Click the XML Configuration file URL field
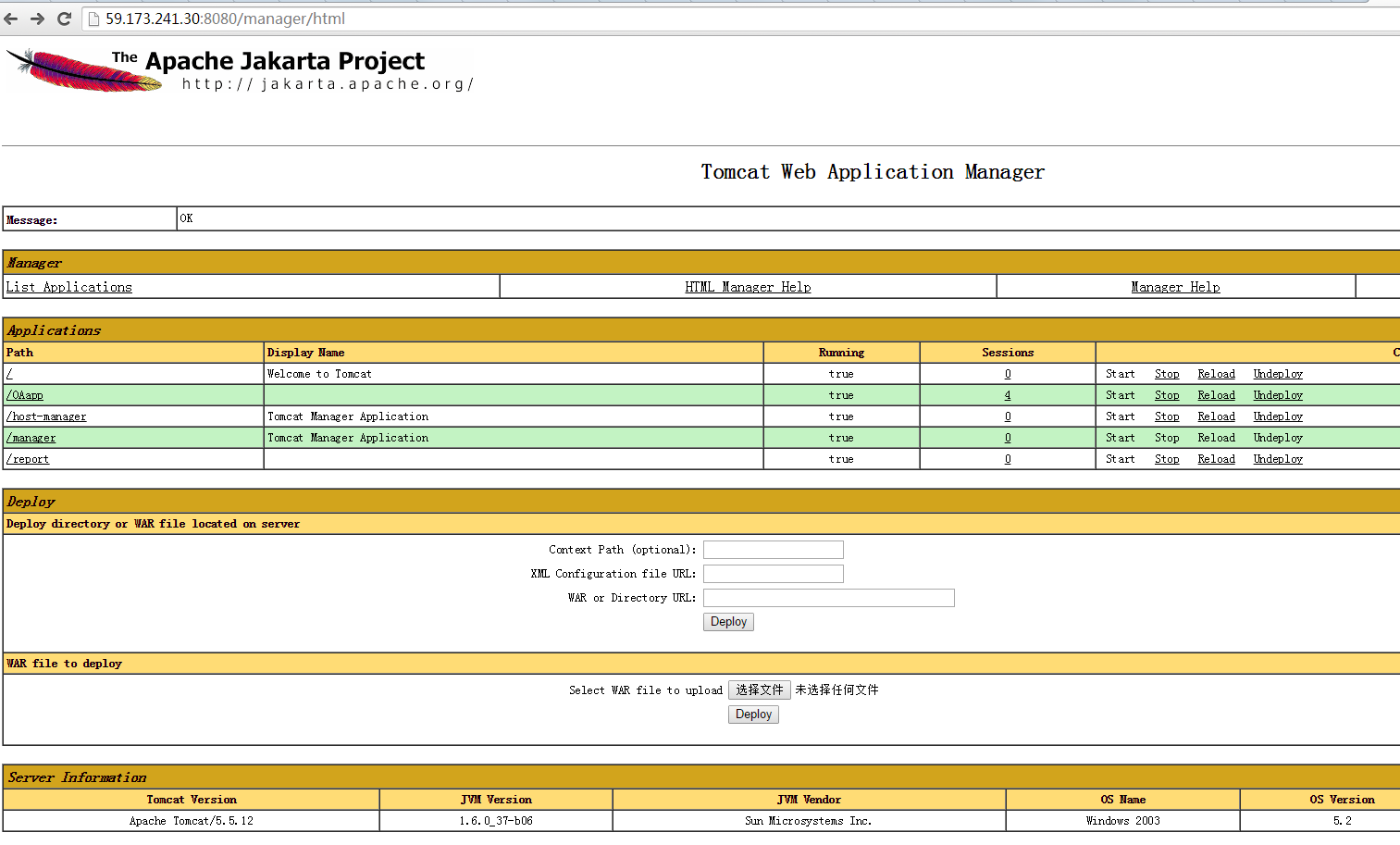The height and width of the screenshot is (845, 1400). 774,574
